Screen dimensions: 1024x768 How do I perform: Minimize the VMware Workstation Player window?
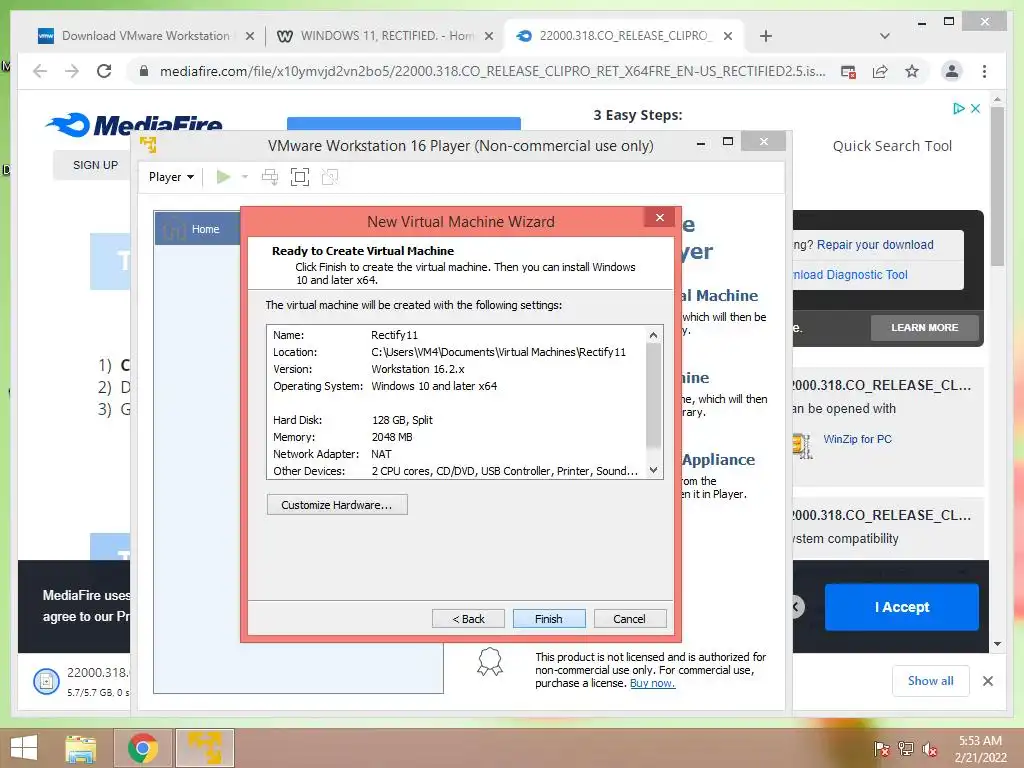(x=701, y=142)
